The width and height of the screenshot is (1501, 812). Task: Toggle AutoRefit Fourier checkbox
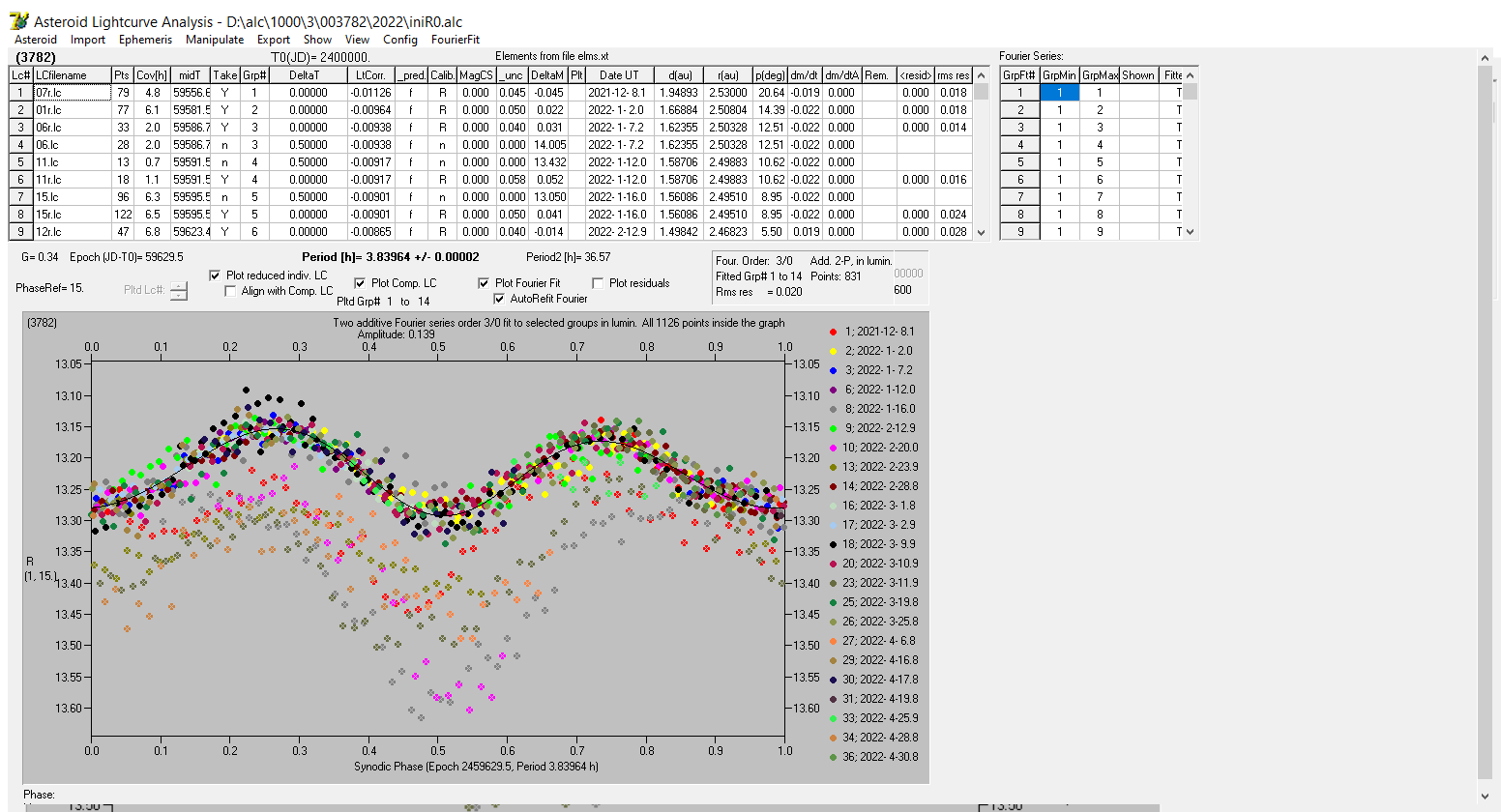point(499,299)
